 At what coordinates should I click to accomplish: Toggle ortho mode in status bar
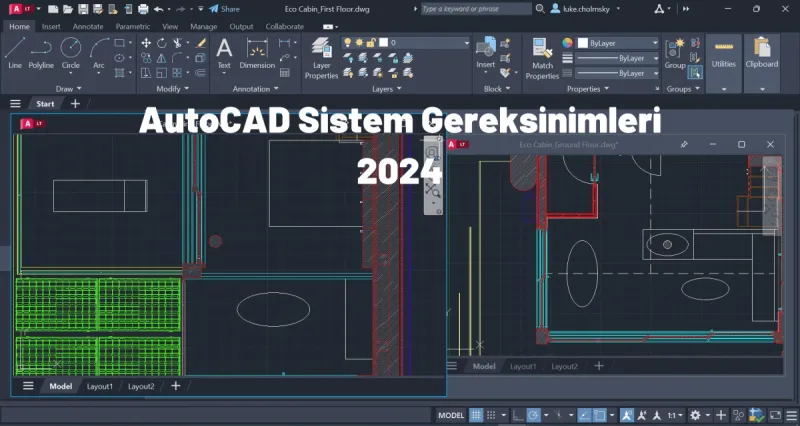(x=518, y=415)
